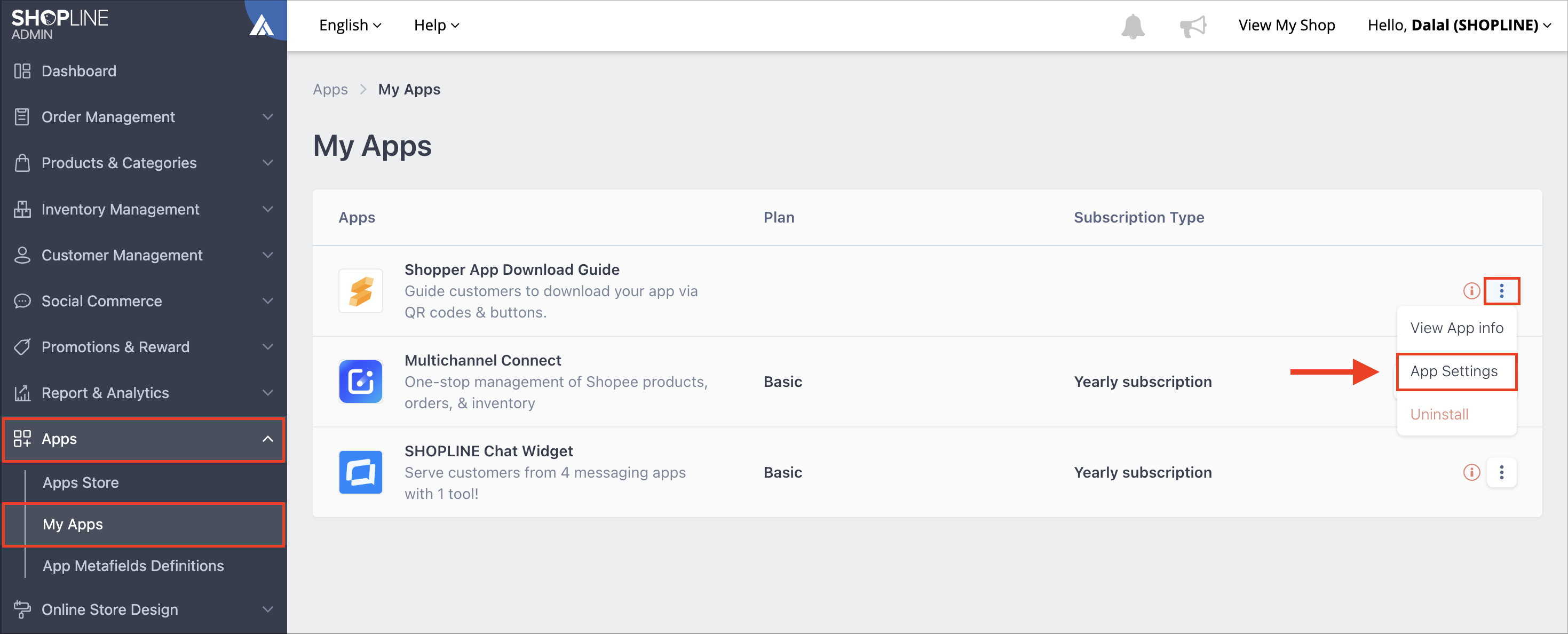This screenshot has width=1568, height=634.
Task: Open the Help dropdown menu
Action: (x=437, y=26)
